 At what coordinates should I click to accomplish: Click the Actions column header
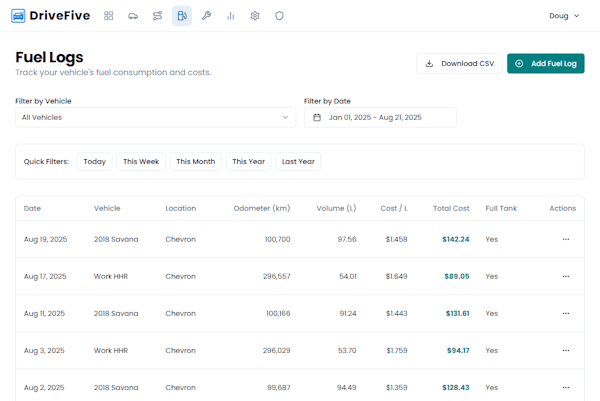coord(562,208)
